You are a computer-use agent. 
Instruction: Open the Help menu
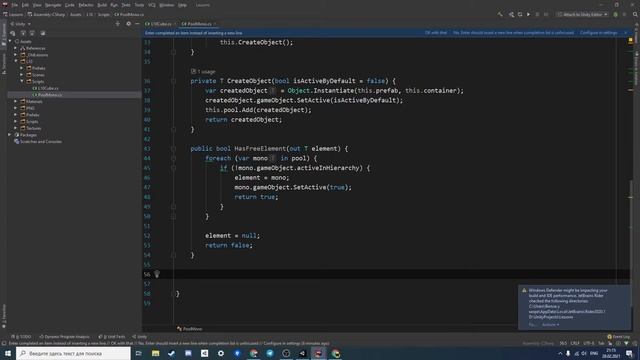click(182, 5)
